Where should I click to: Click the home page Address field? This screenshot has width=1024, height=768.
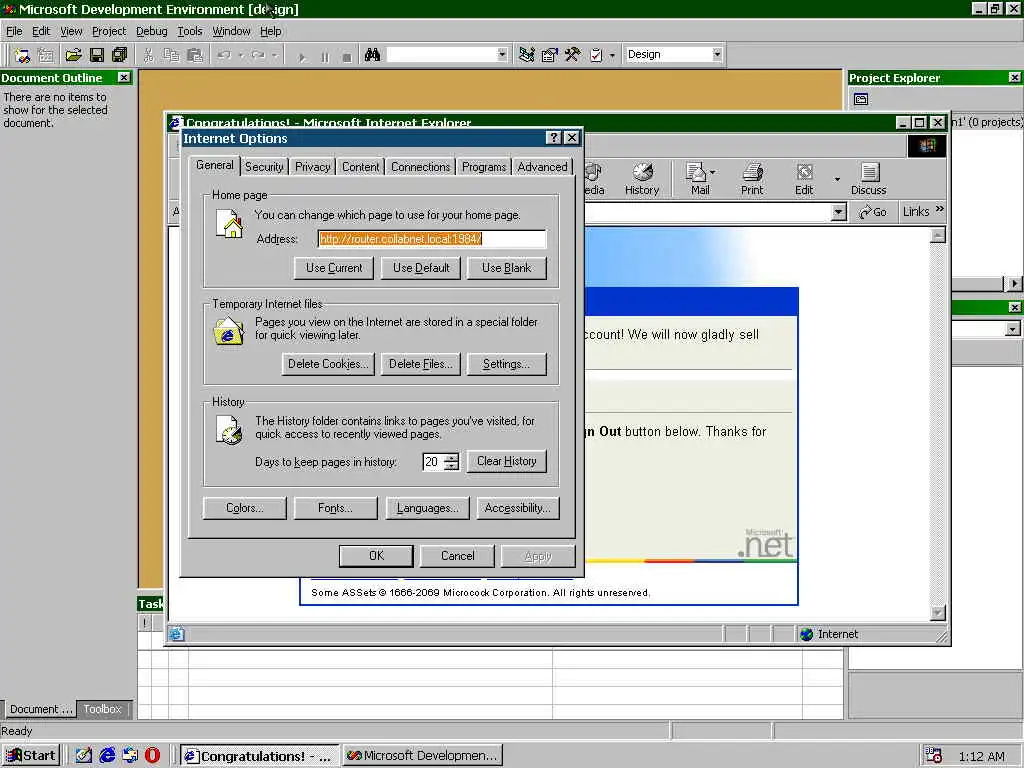pyautogui.click(x=432, y=239)
